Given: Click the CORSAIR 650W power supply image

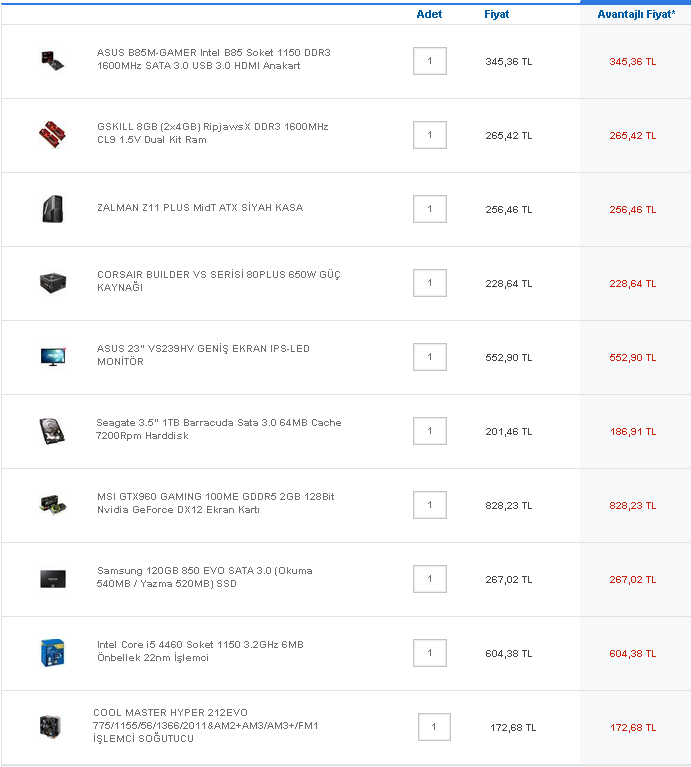Looking at the screenshot, I should point(52,282).
